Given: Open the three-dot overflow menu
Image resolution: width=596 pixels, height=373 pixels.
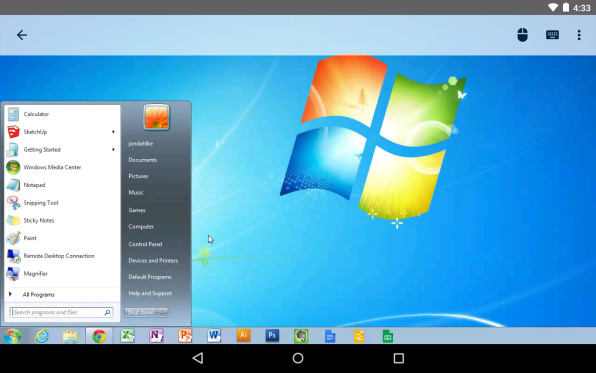Looking at the screenshot, I should pos(579,35).
